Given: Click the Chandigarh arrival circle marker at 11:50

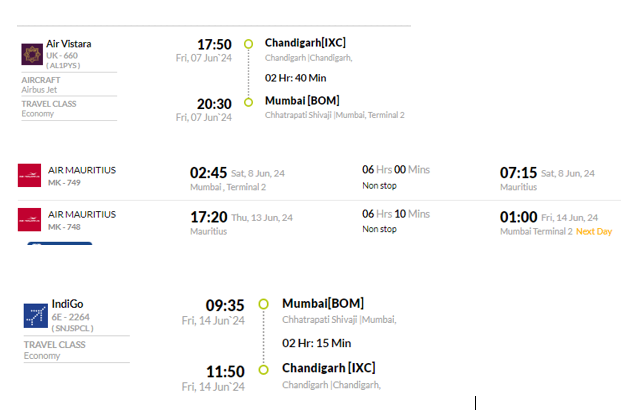Looking at the screenshot, I should (263, 370).
